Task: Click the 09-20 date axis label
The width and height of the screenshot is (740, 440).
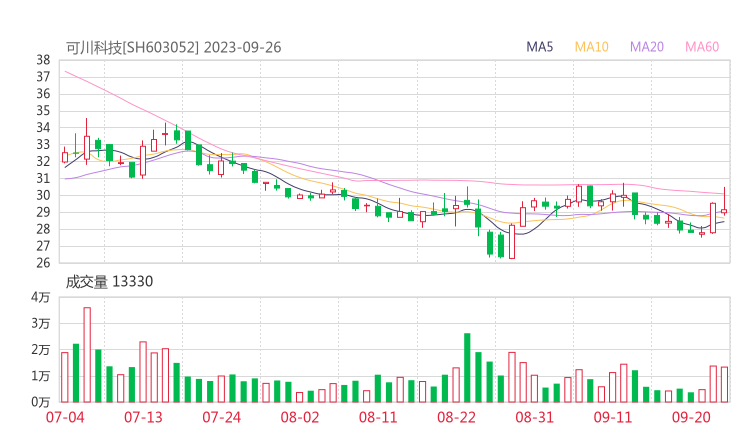Action: tap(691, 417)
